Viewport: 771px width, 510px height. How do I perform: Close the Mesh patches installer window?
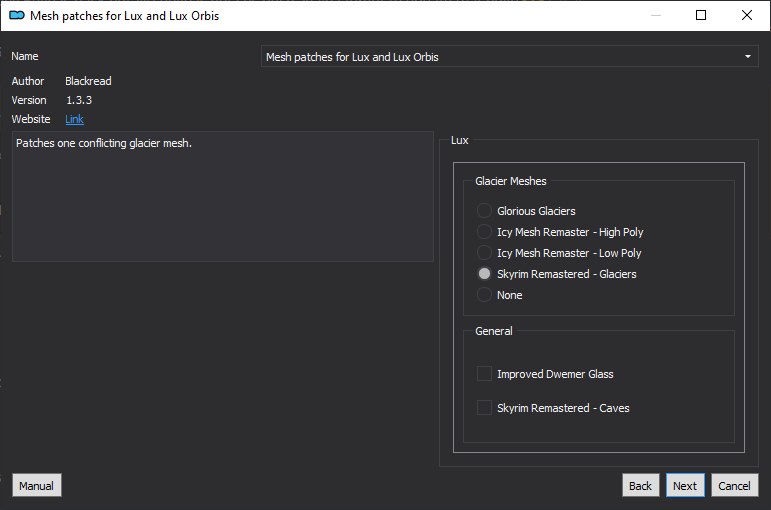click(x=746, y=15)
